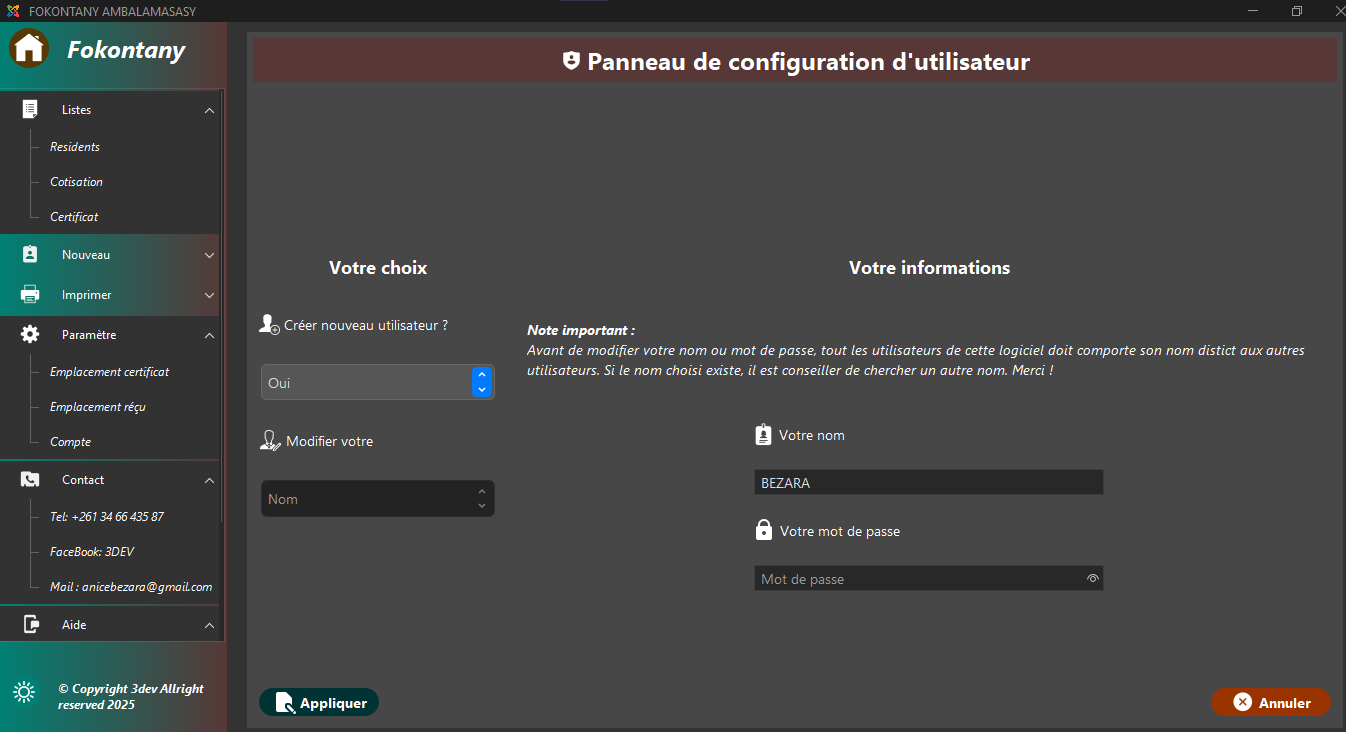Screen dimensions: 1346x732
Task: Open the Cotisation list
Action: tap(76, 182)
